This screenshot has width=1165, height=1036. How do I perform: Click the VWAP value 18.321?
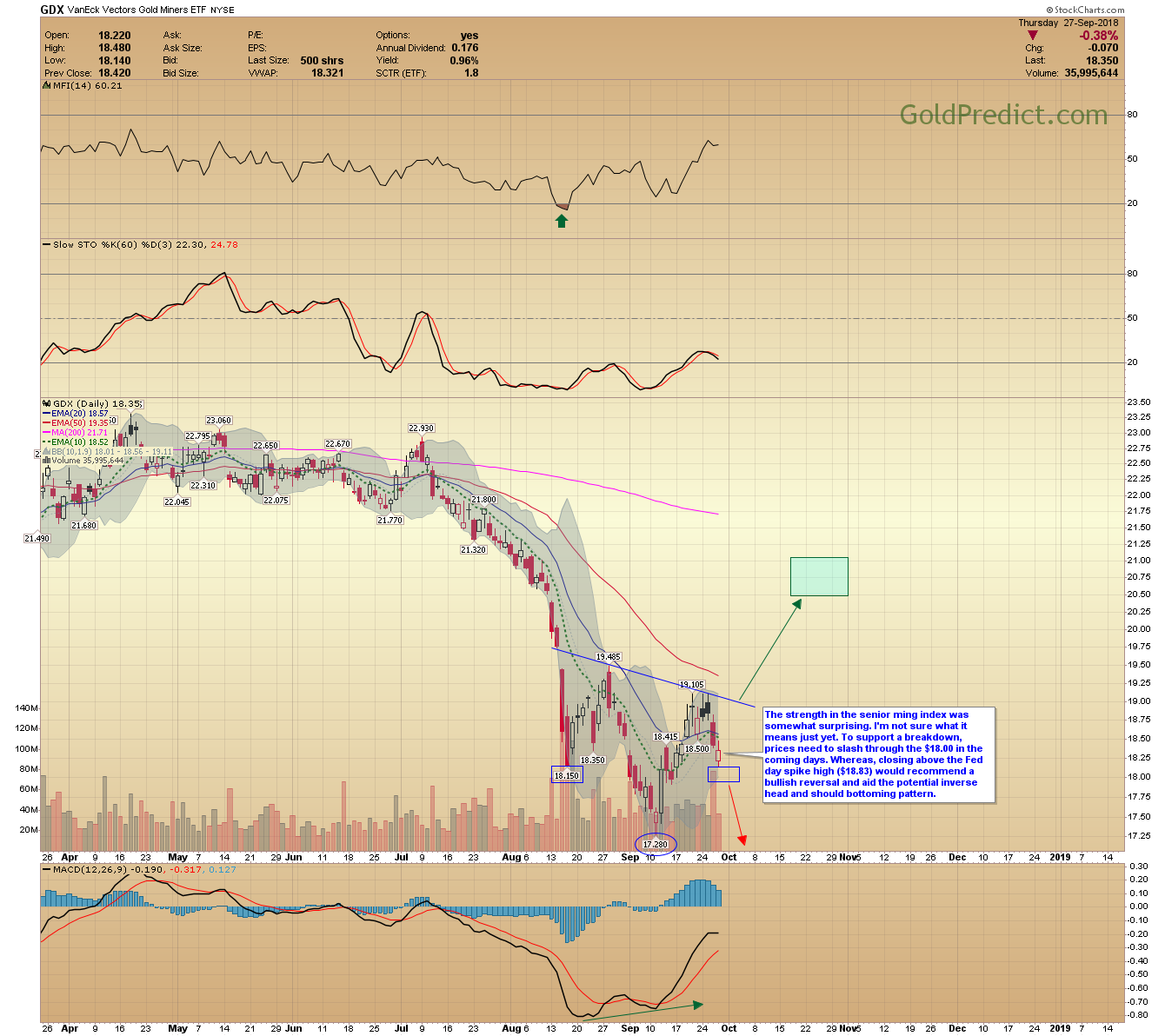[x=328, y=73]
